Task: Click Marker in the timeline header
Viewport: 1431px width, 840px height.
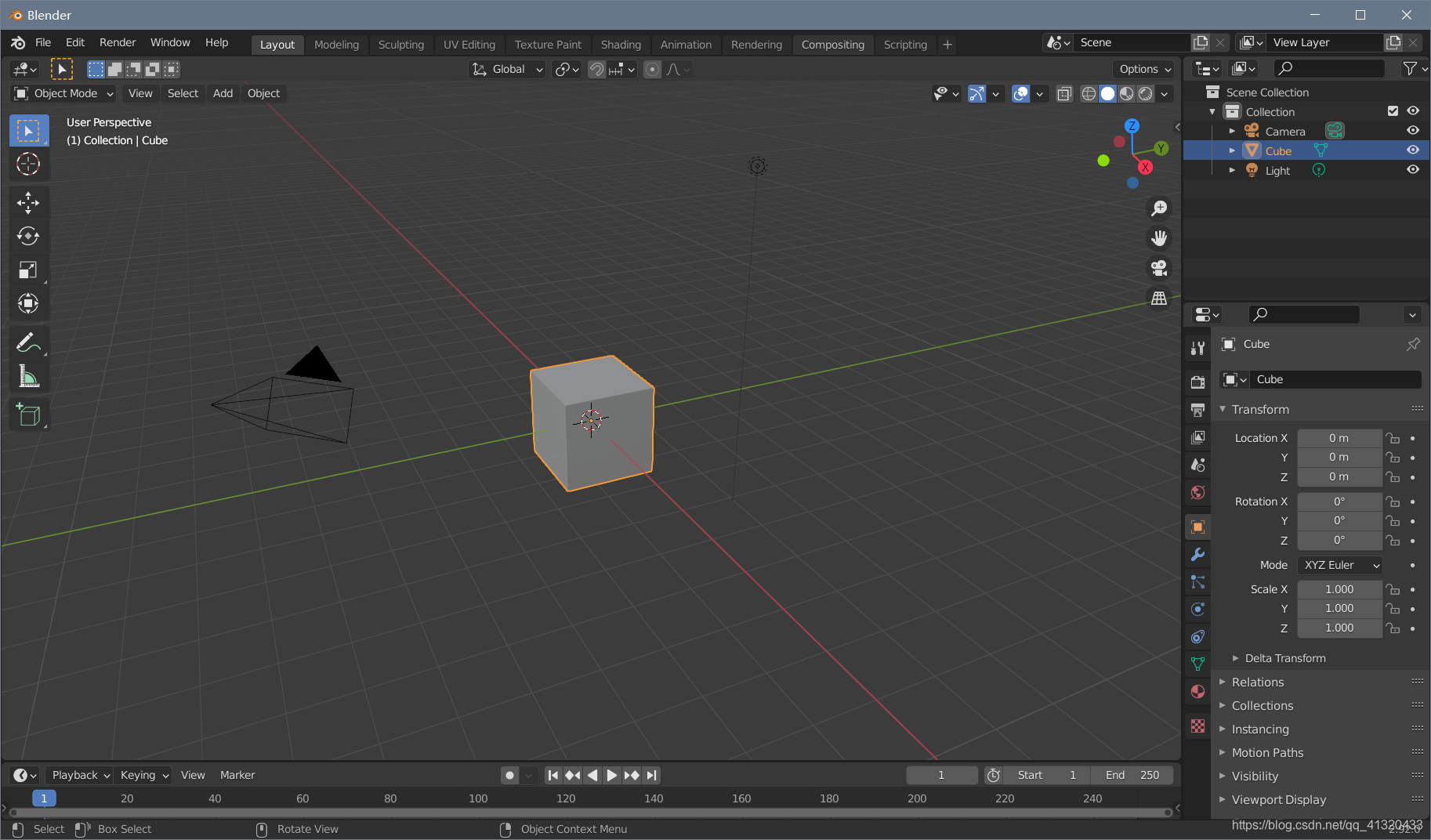Action: [x=237, y=775]
